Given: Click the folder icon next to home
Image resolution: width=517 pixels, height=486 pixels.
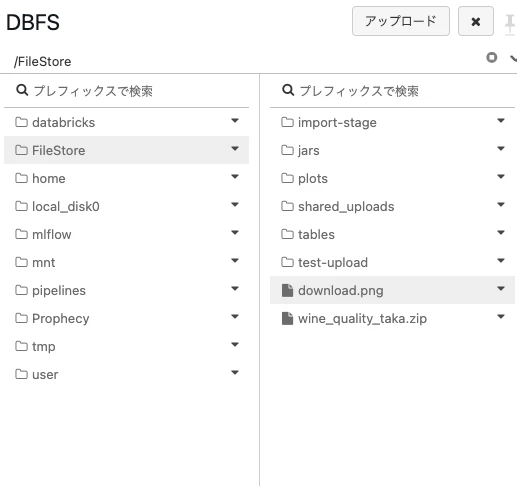Looking at the screenshot, I should (x=21, y=178).
